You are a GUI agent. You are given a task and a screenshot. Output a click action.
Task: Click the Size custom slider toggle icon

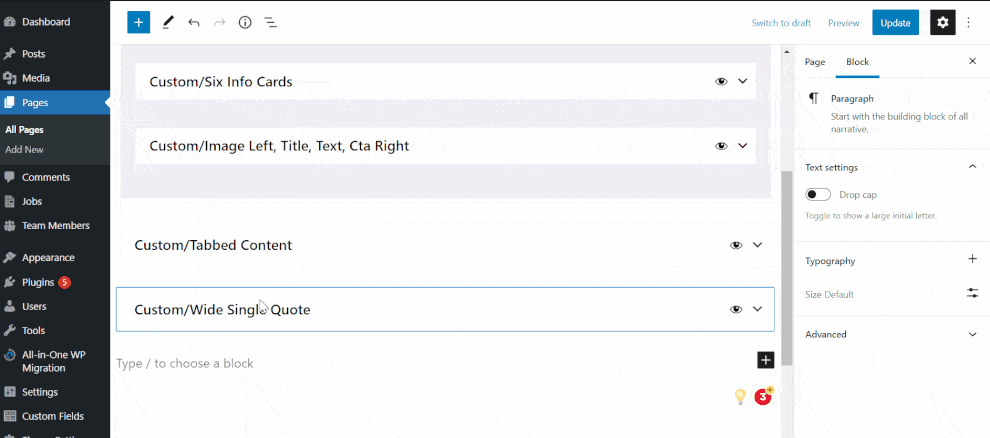[972, 293]
